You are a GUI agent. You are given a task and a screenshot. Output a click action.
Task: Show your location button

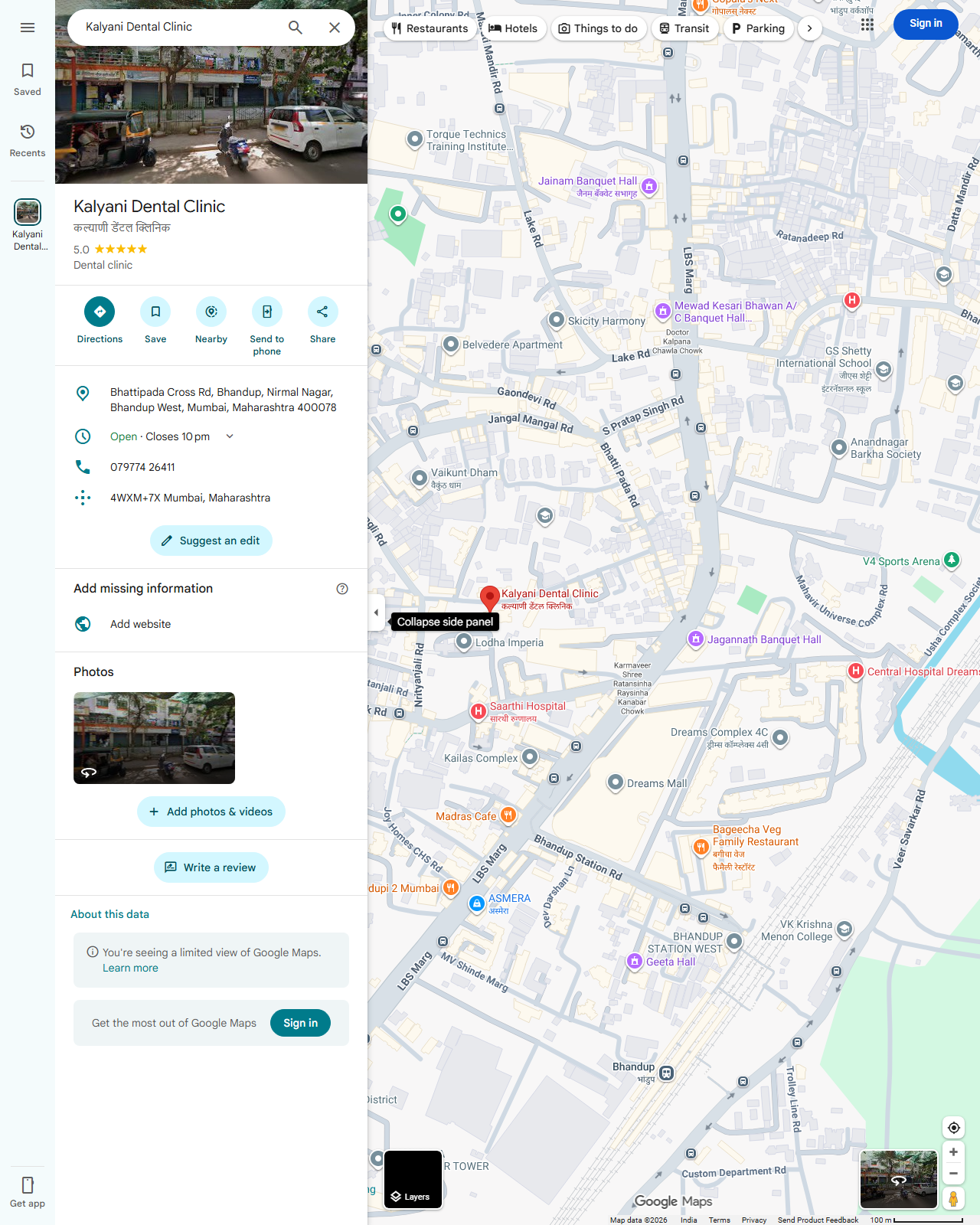pyautogui.click(x=953, y=1128)
